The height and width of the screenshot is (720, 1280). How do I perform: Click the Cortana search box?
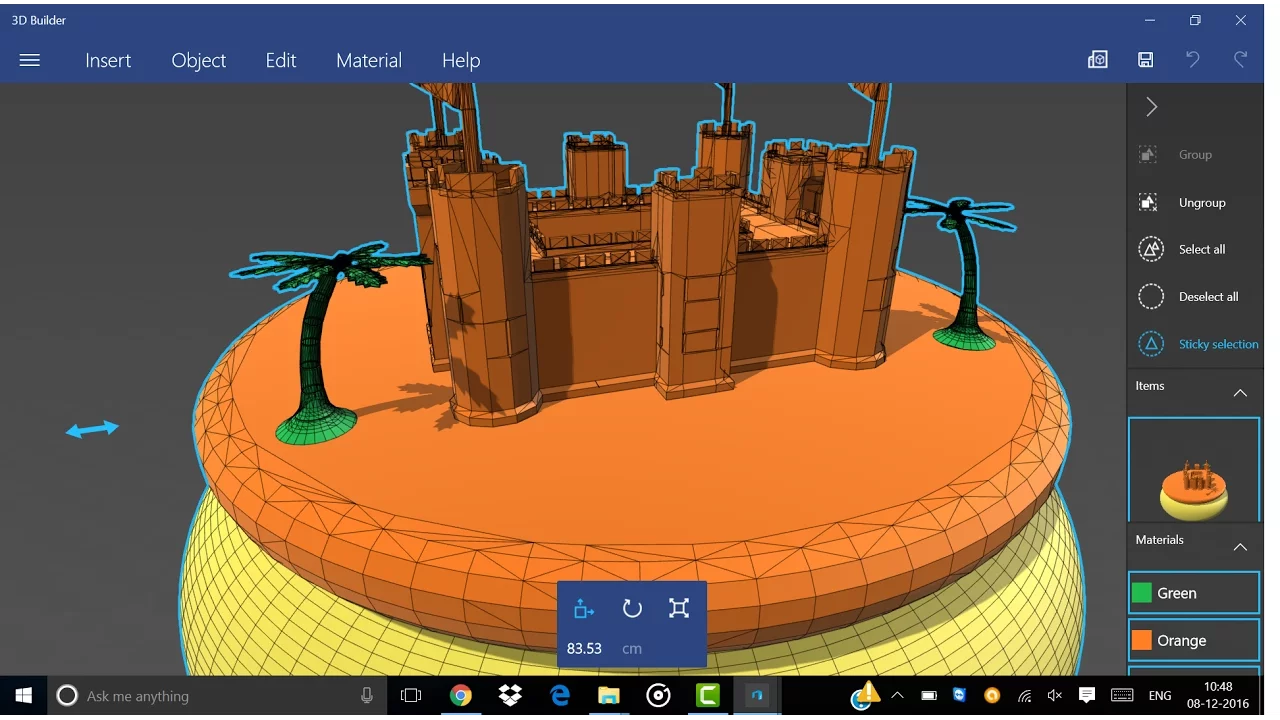(x=216, y=696)
